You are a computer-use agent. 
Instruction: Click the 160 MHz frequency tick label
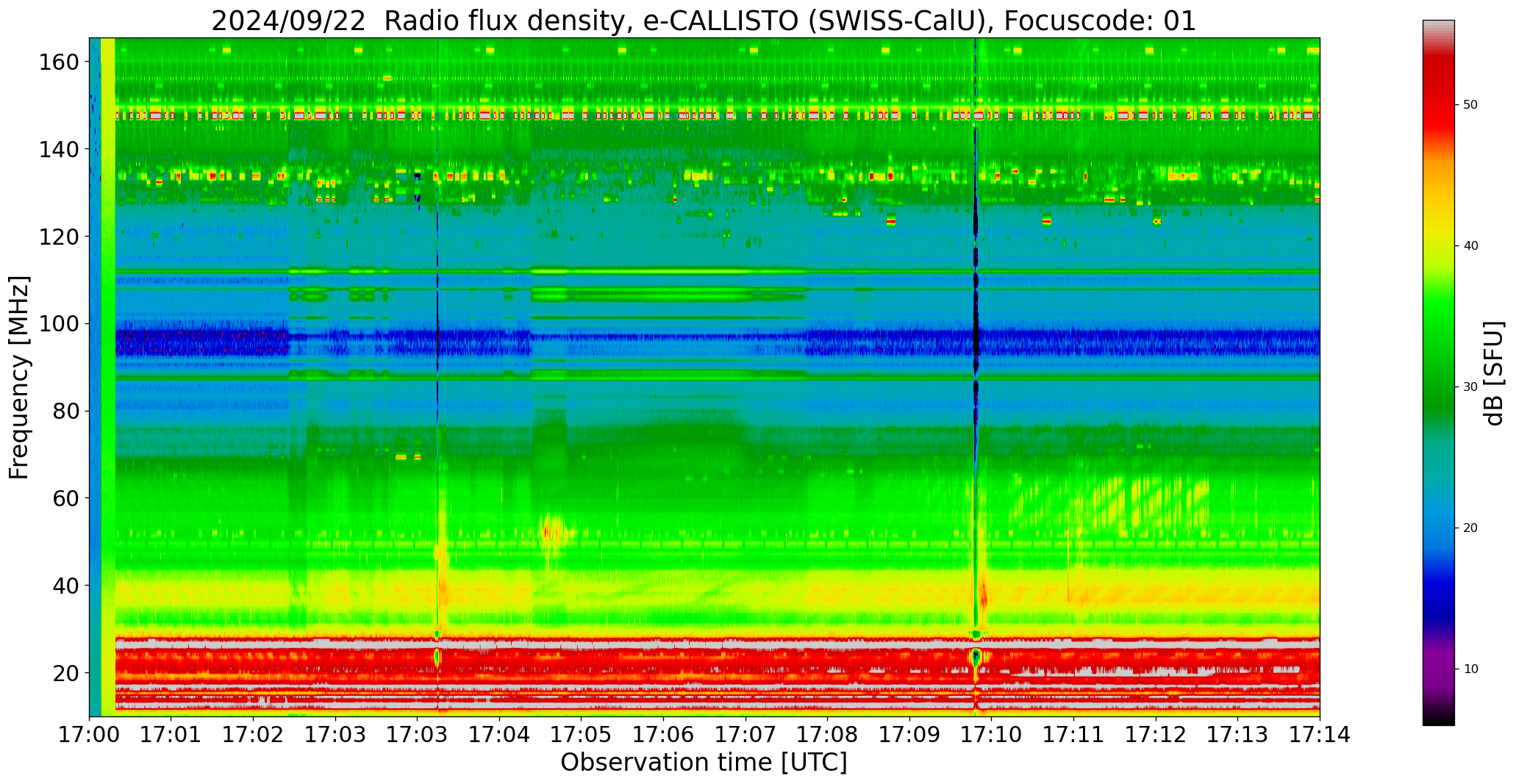pyautogui.click(x=58, y=62)
